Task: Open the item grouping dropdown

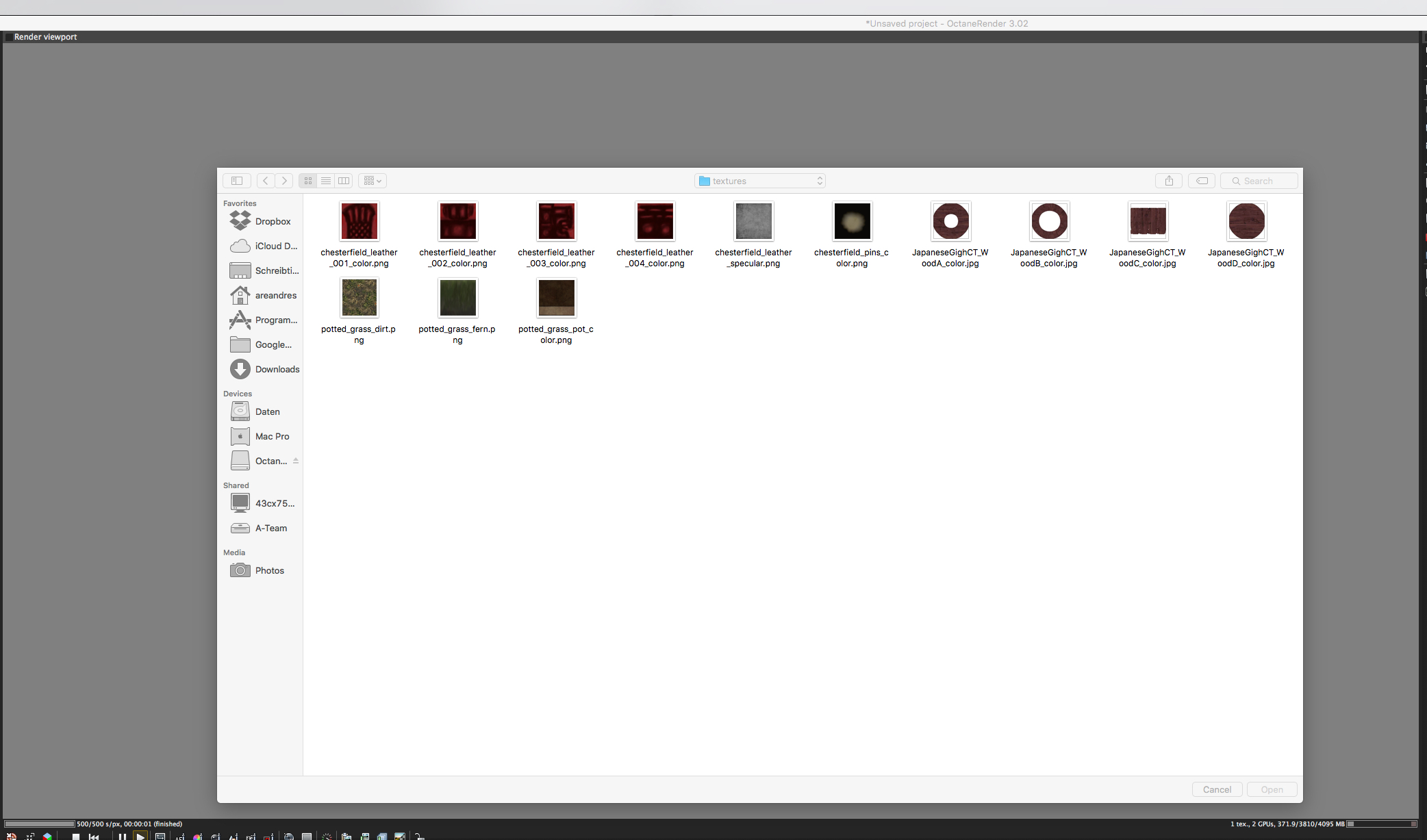Action: pos(372,181)
